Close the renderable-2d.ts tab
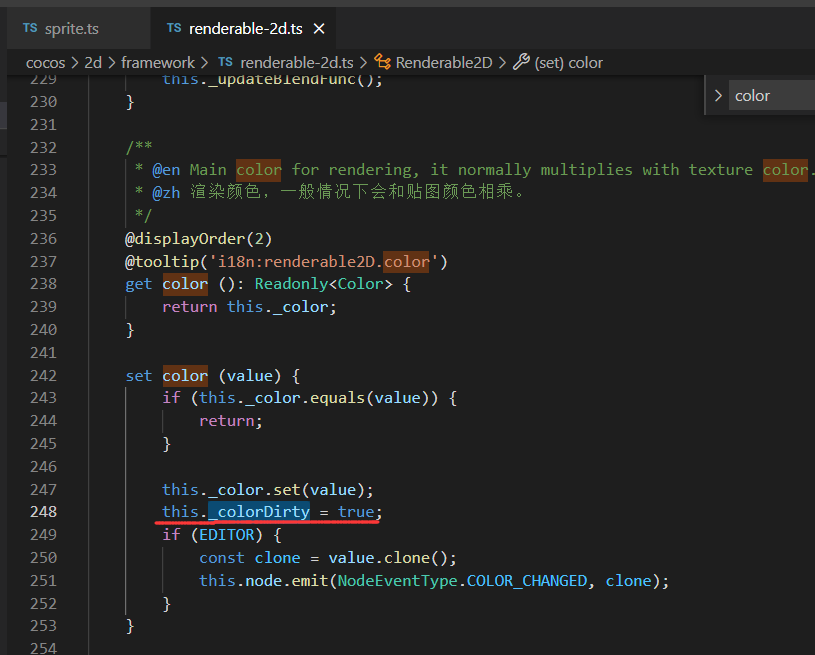The image size is (815, 655). (x=319, y=29)
